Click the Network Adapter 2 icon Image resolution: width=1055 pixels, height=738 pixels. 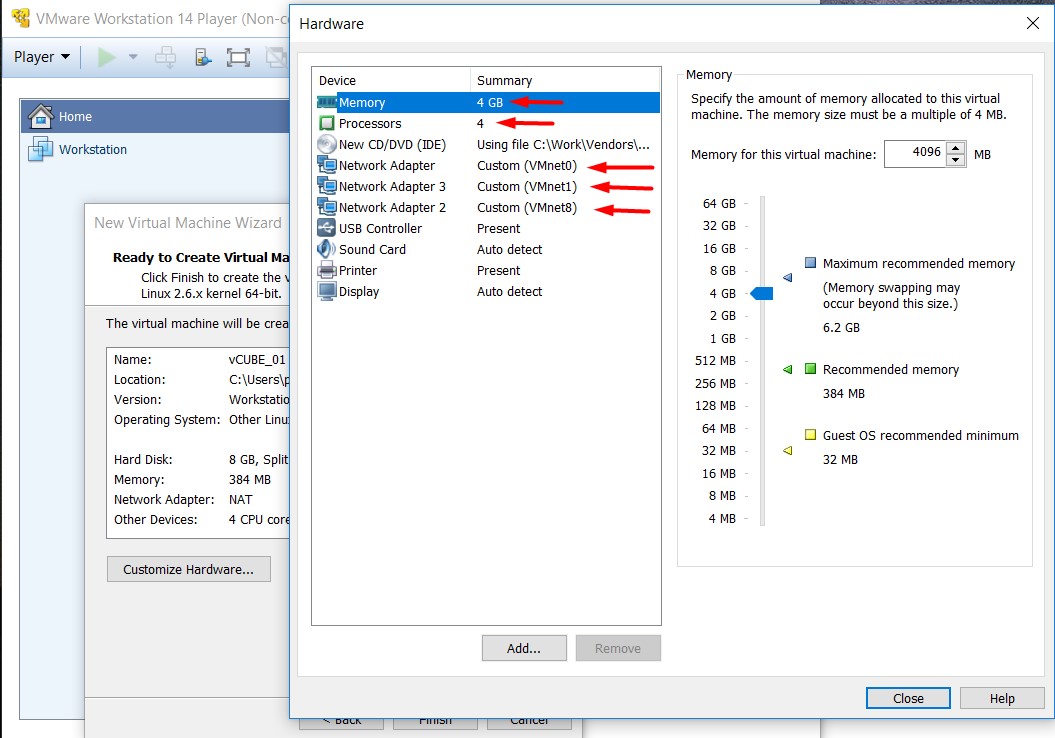[327, 207]
